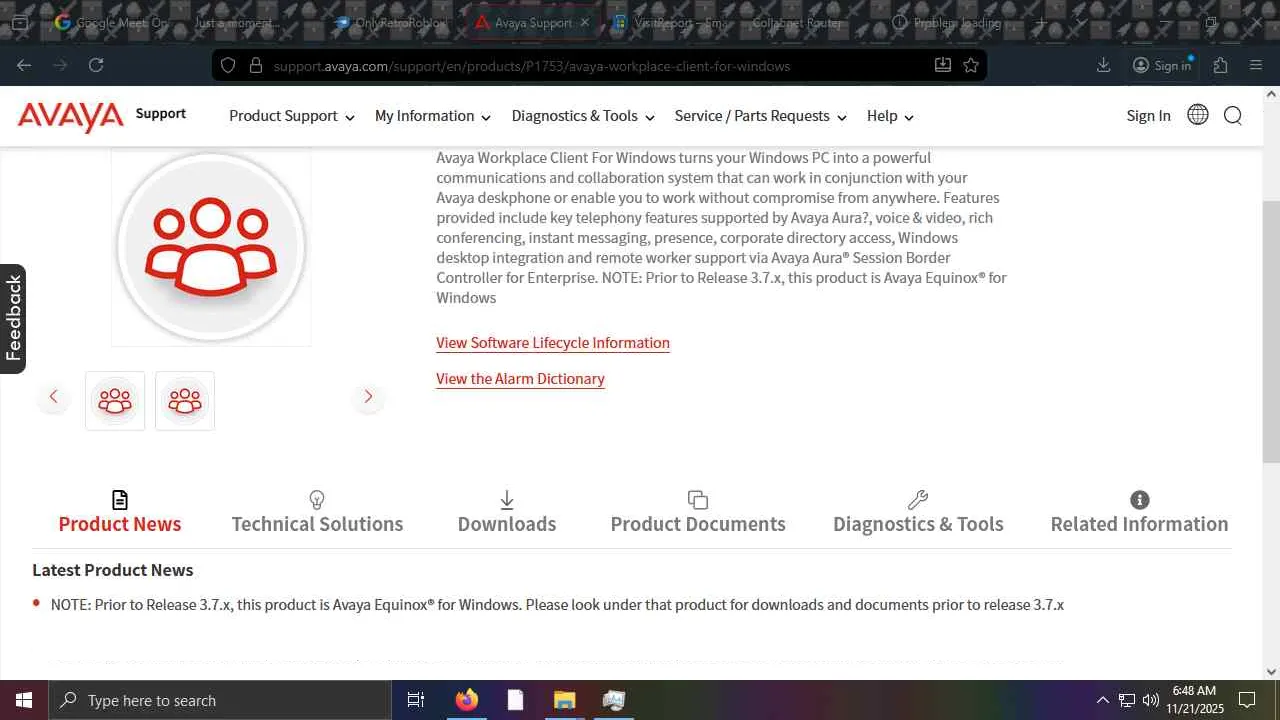The image size is (1280, 720).
Task: Expand the Product Support menu
Action: click(292, 116)
